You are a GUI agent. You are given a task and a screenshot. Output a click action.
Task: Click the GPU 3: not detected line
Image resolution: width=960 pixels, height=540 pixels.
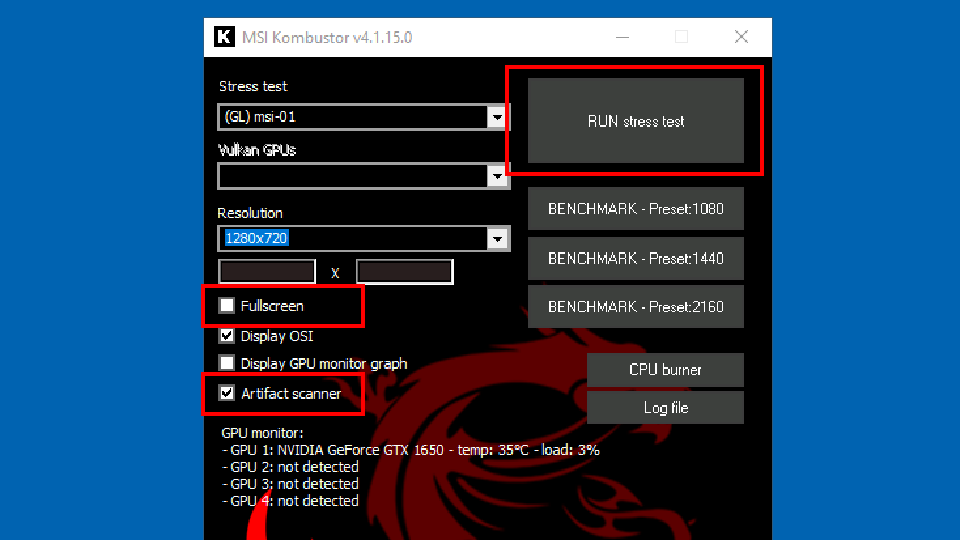(290, 484)
